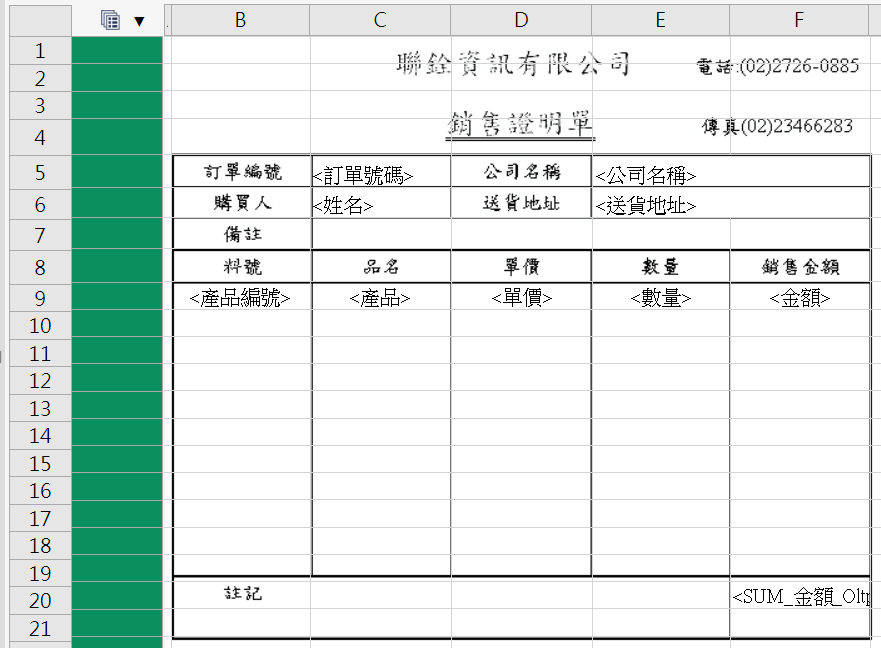Select column B header
This screenshot has width=881, height=648.
pyautogui.click(x=240, y=20)
